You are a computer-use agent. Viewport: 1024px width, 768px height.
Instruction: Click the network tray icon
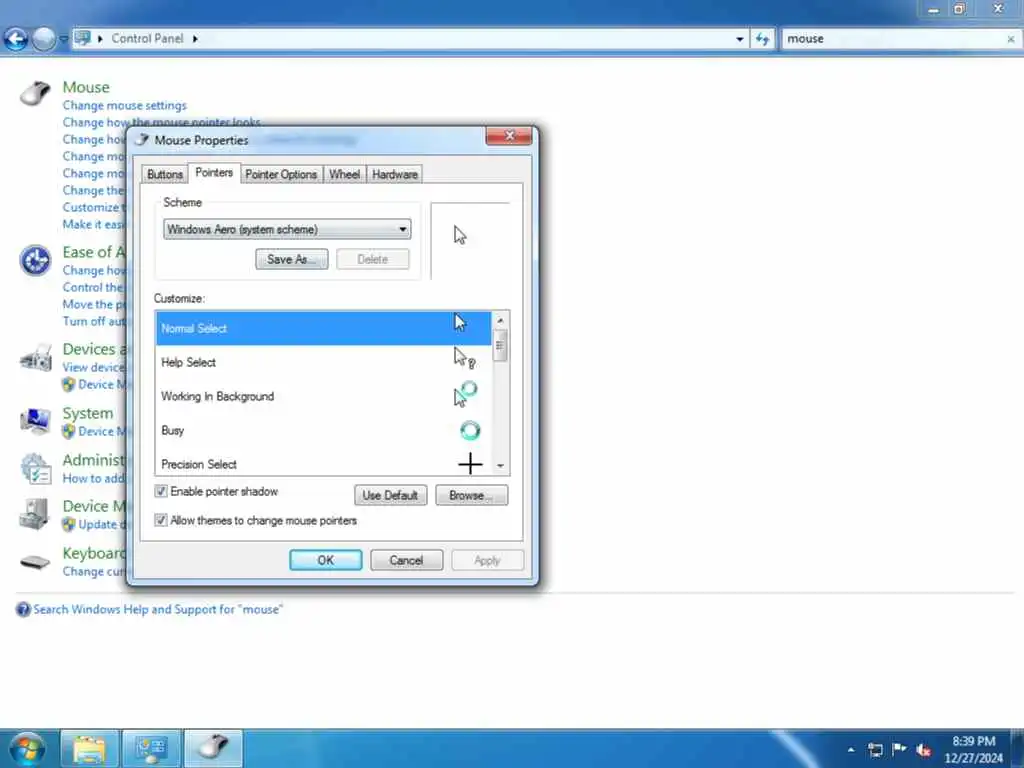click(875, 749)
